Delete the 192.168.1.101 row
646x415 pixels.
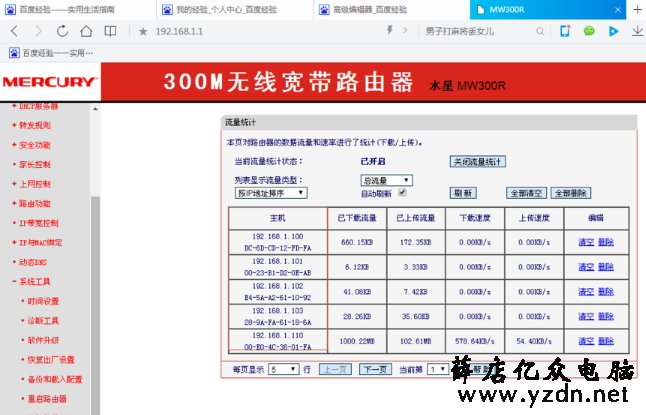click(x=606, y=267)
